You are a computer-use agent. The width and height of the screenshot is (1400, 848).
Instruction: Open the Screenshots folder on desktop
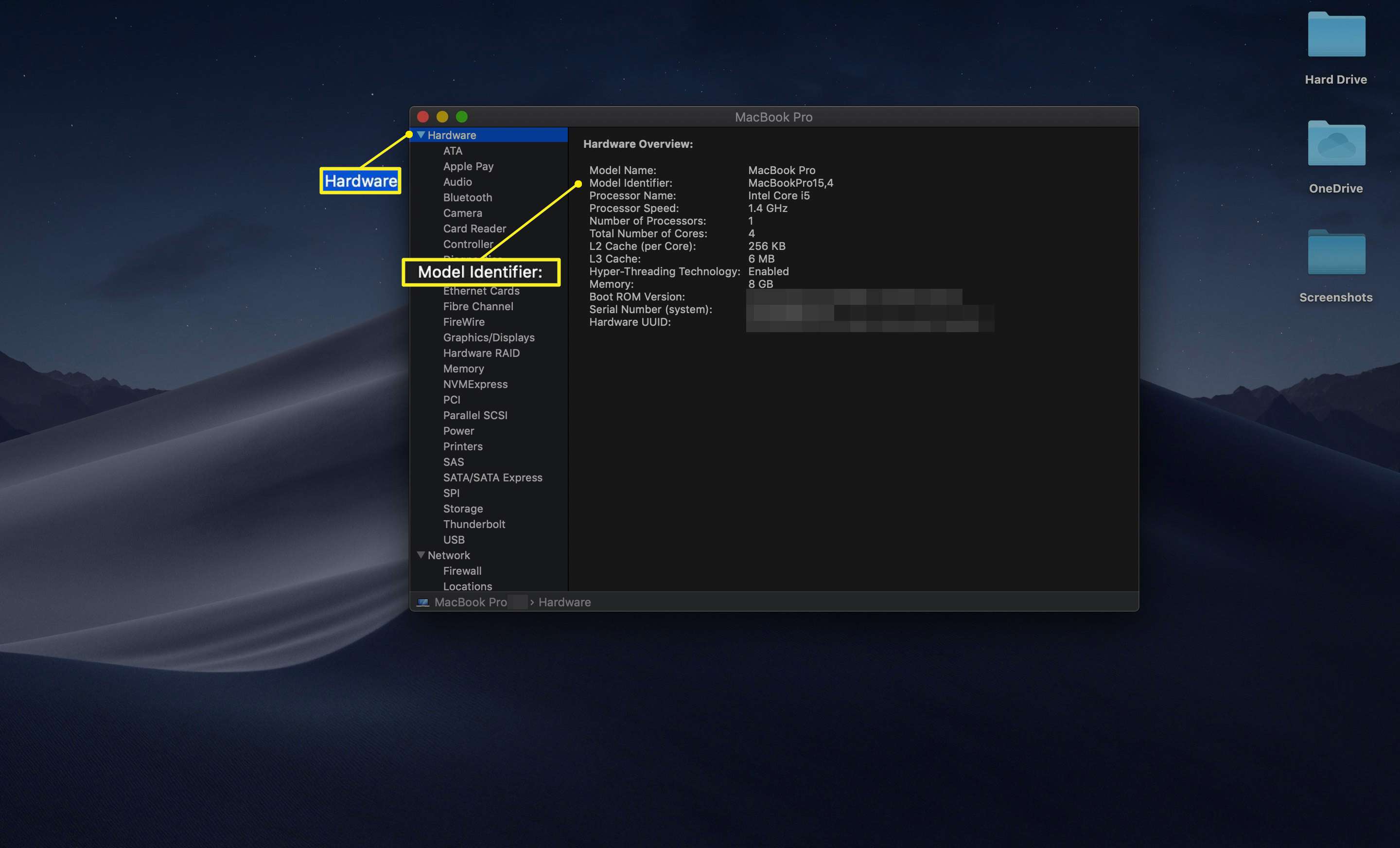point(1336,252)
